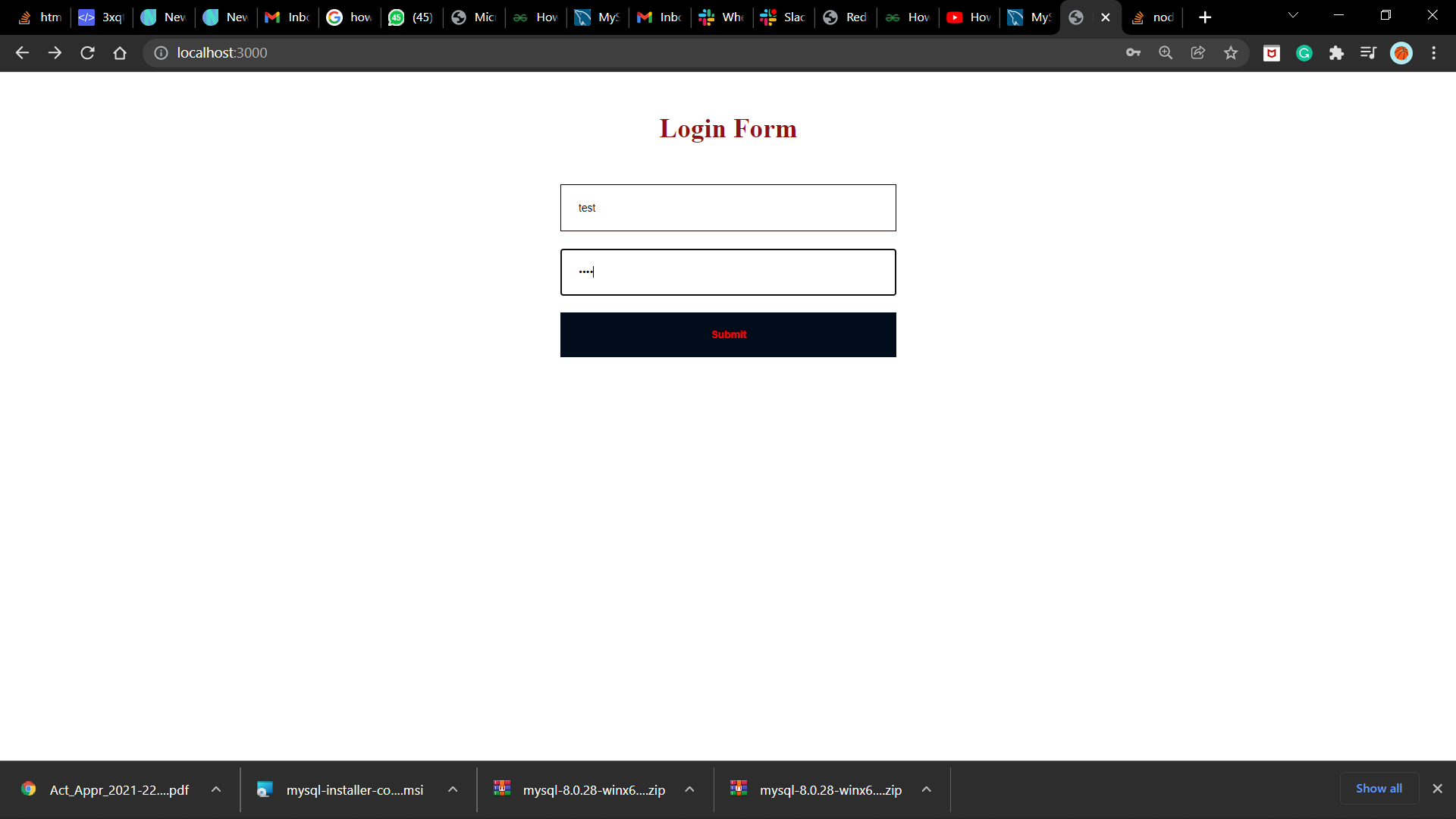Open the extensions puzzle-piece icon
This screenshot has width=1456, height=819.
(x=1338, y=53)
